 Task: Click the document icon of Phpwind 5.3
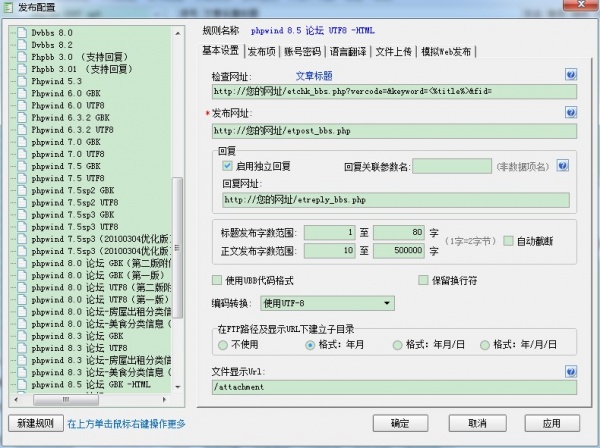22,81
